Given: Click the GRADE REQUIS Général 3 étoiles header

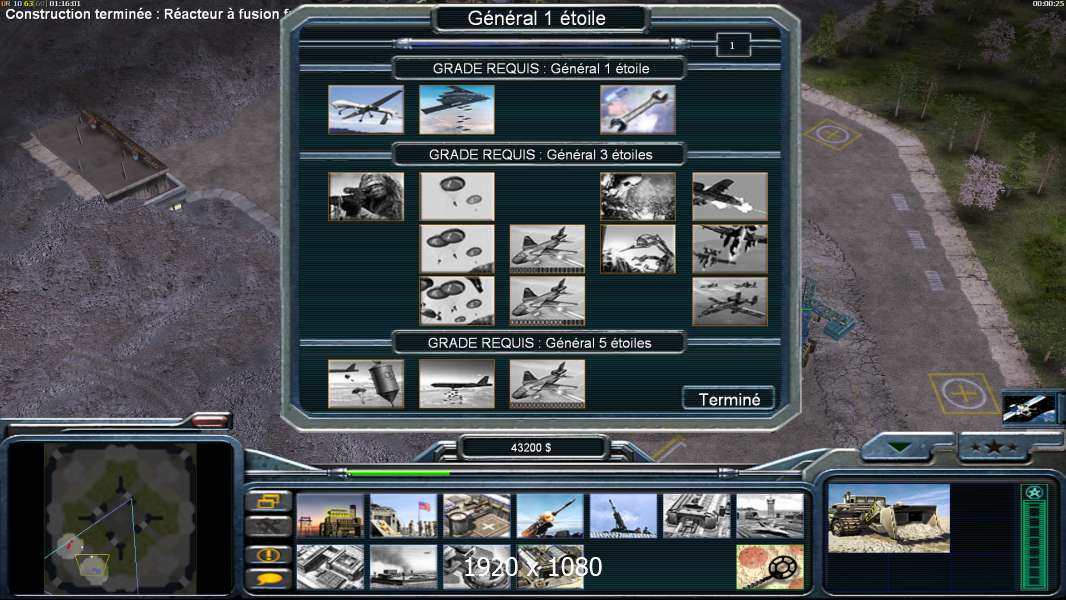Looking at the screenshot, I should point(540,154).
